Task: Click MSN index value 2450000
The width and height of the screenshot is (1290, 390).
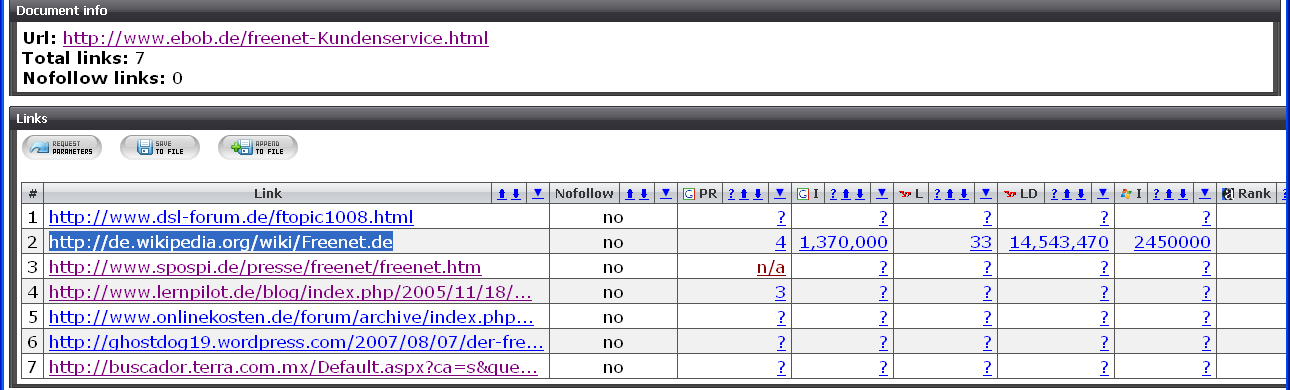Action: 1173,242
